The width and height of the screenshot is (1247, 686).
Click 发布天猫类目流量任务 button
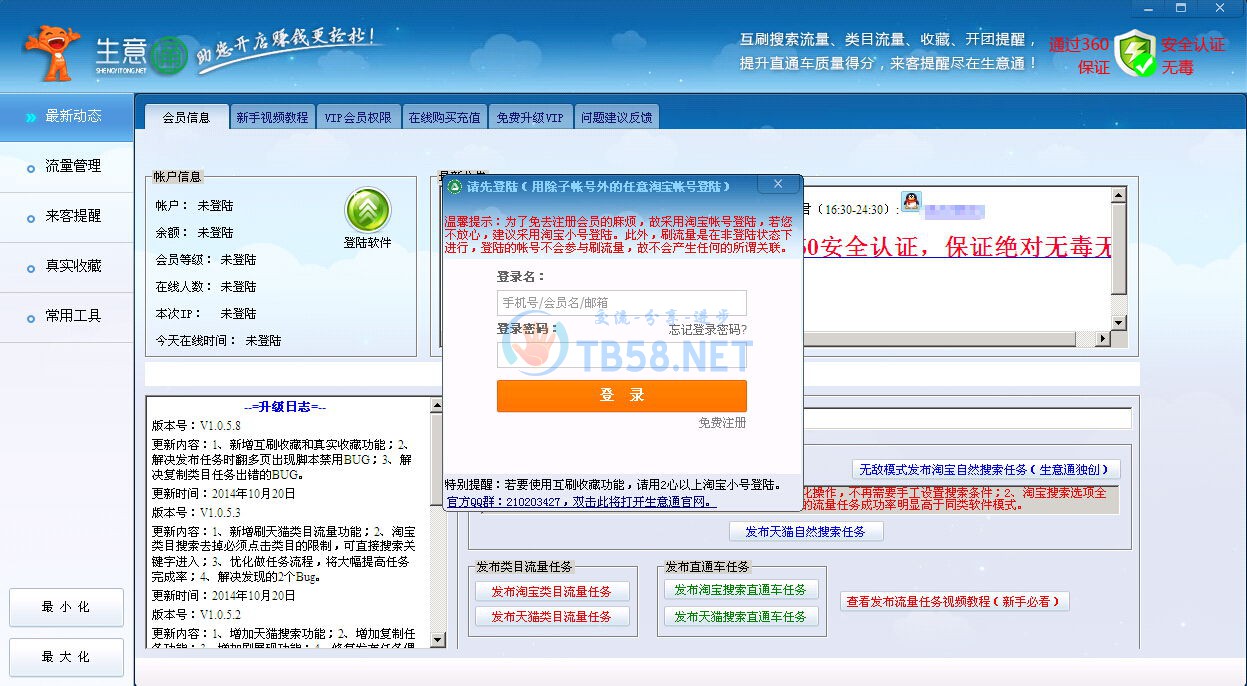click(x=552, y=617)
